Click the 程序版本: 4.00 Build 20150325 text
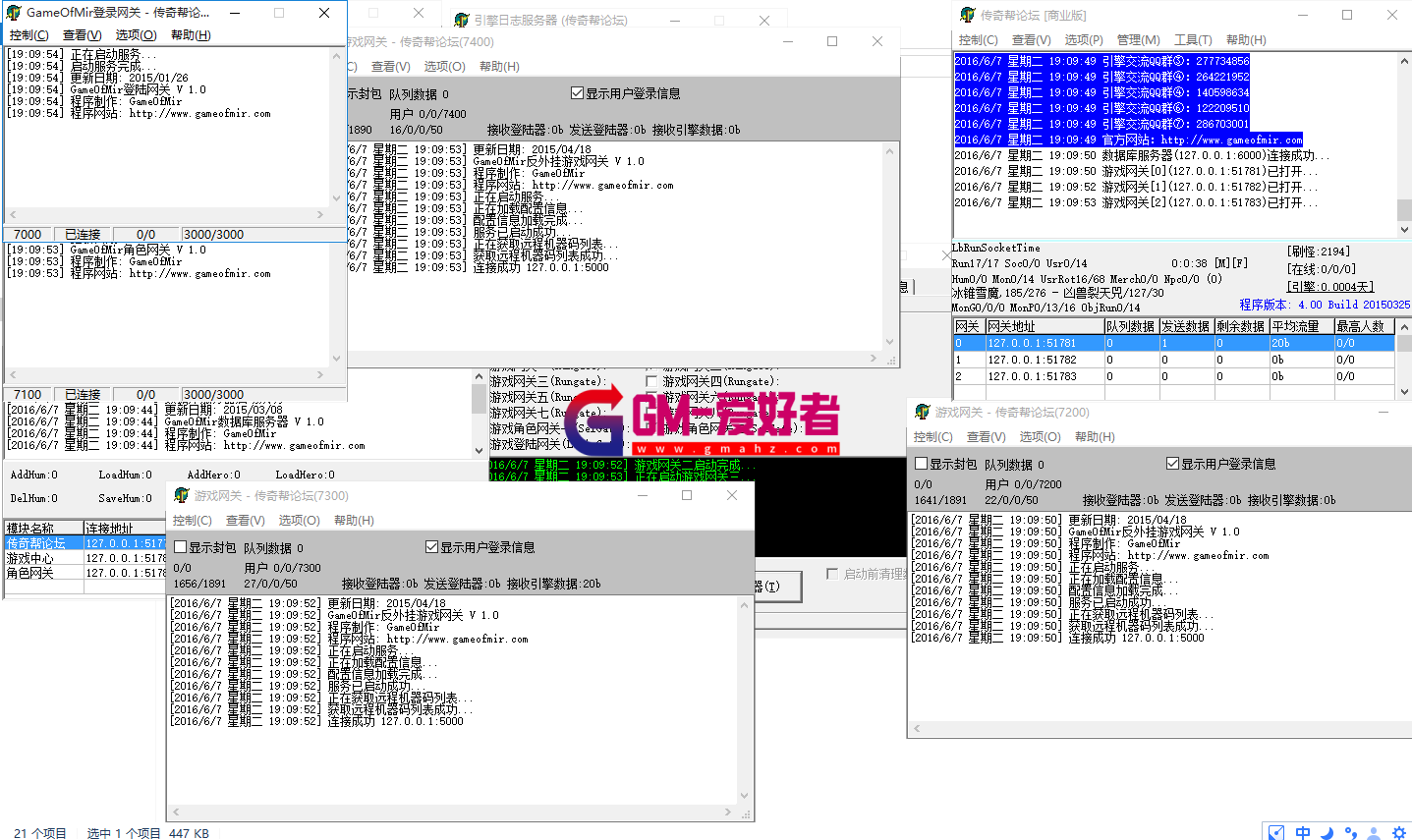The image size is (1412, 840). pos(1325,305)
